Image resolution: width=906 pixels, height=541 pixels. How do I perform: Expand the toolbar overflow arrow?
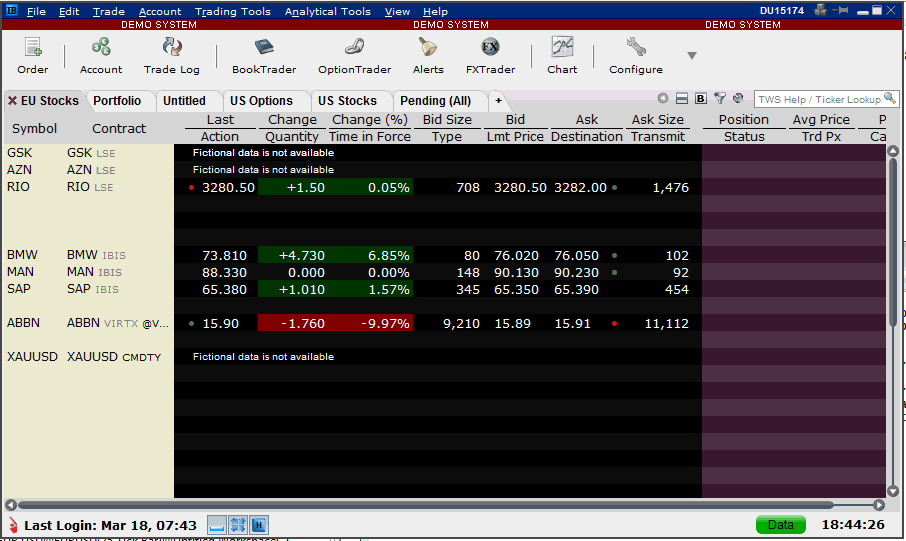tap(692, 55)
